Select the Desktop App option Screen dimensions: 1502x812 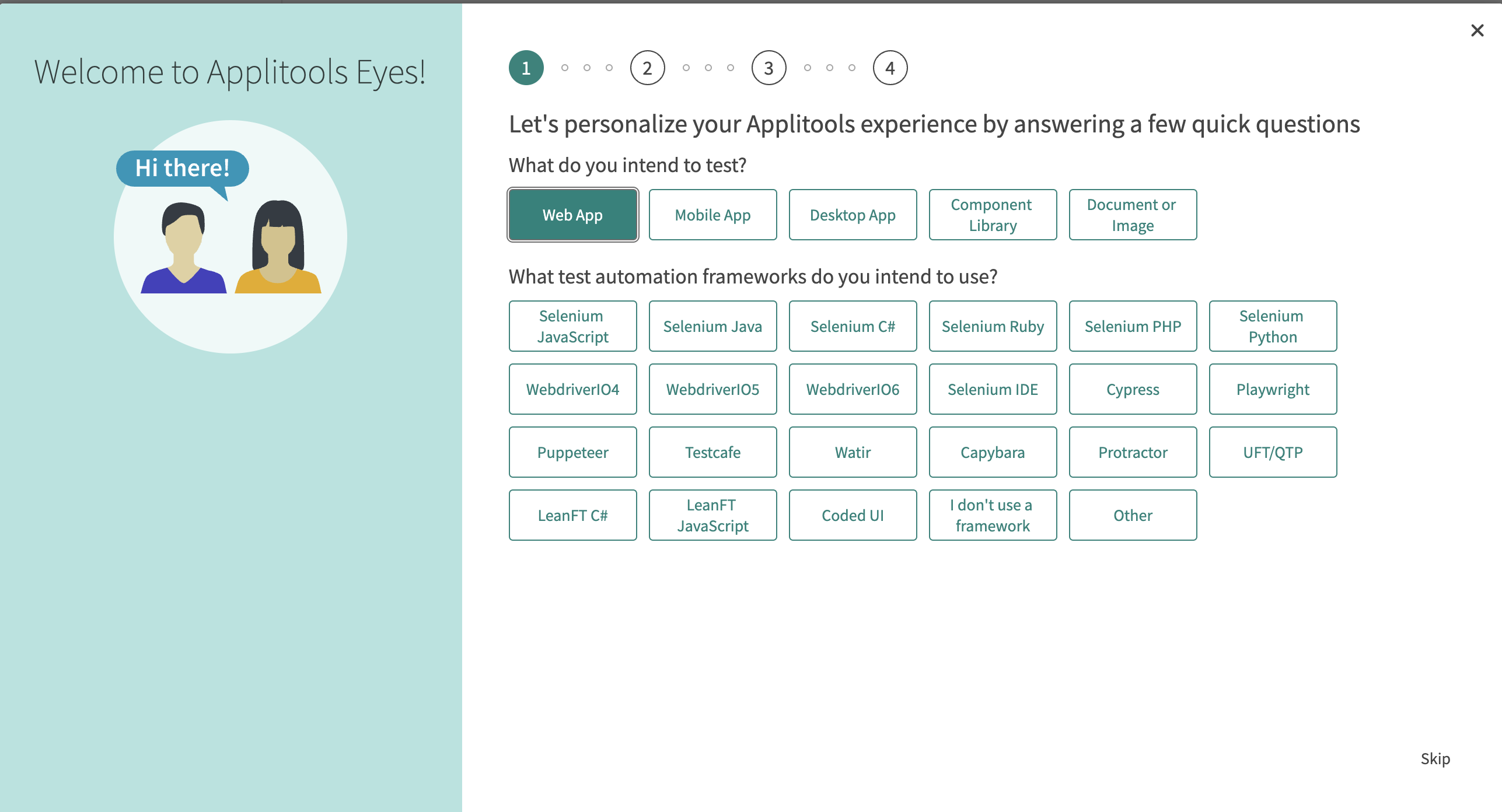pyautogui.click(x=852, y=214)
